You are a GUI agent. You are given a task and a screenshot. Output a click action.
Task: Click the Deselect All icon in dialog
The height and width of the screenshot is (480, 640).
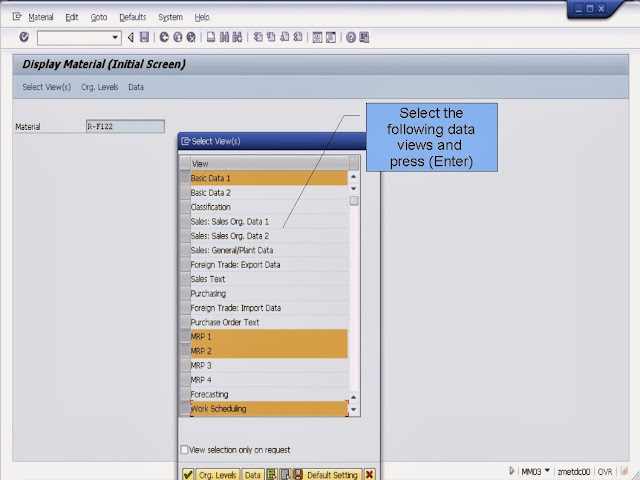click(x=285, y=474)
